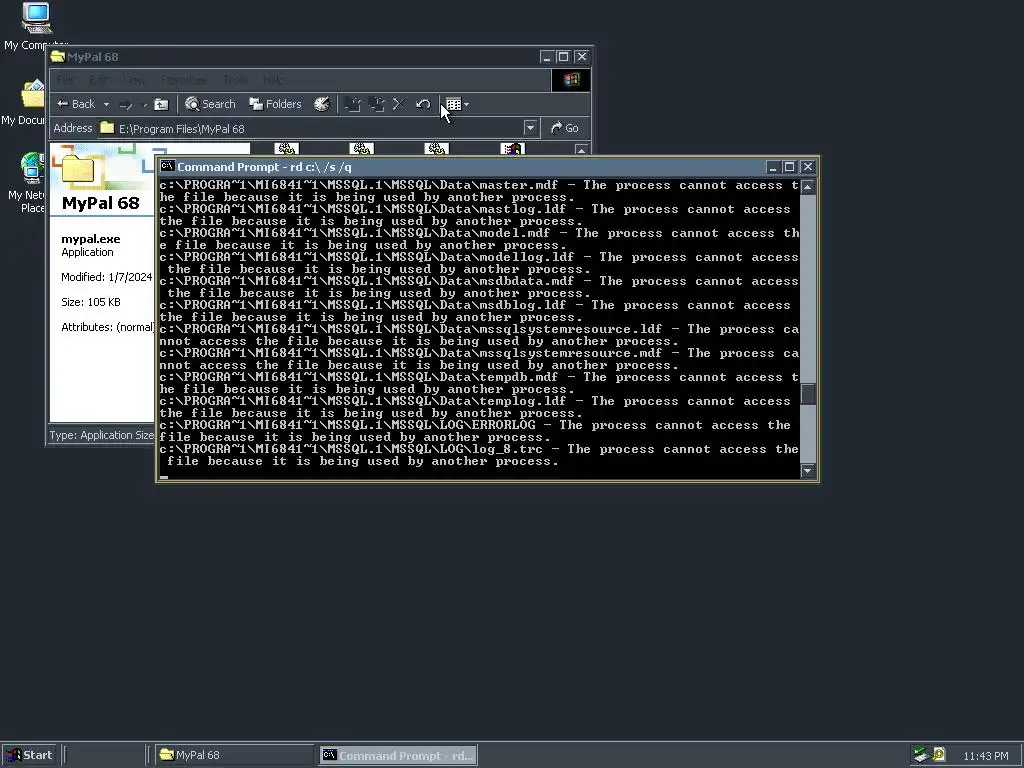Click the ERRORLOG line in Command Prompt
The width and height of the screenshot is (1024, 768).
(475, 431)
